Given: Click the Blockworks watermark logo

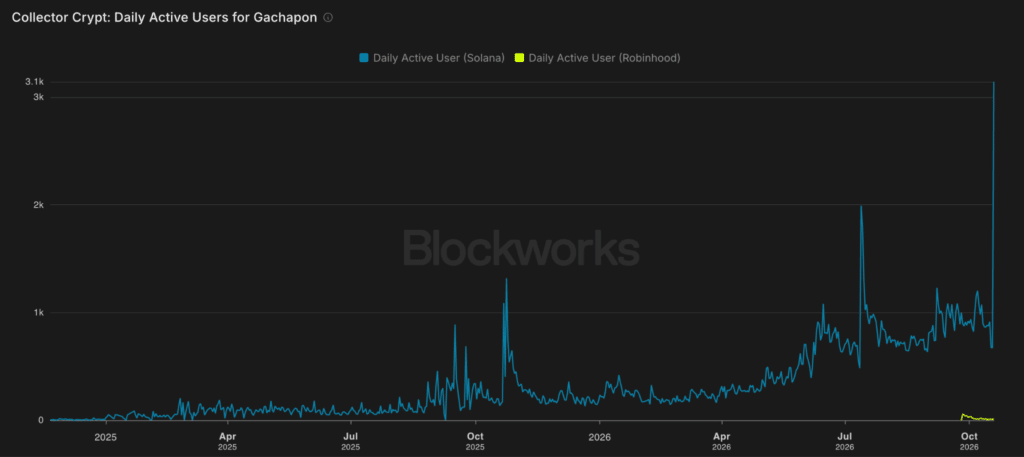Looking at the screenshot, I should pyautogui.click(x=520, y=248).
